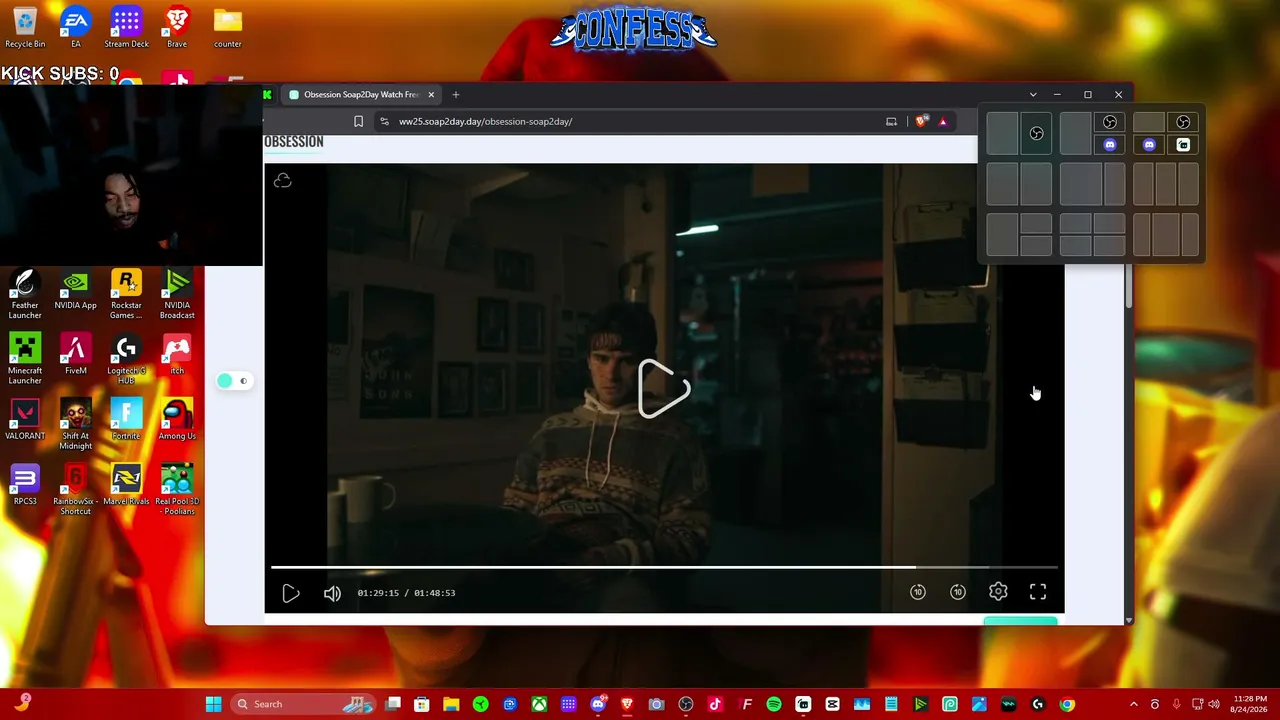Image resolution: width=1280 pixels, height=720 pixels.
Task: Skip the video forward 10 seconds
Action: click(958, 592)
